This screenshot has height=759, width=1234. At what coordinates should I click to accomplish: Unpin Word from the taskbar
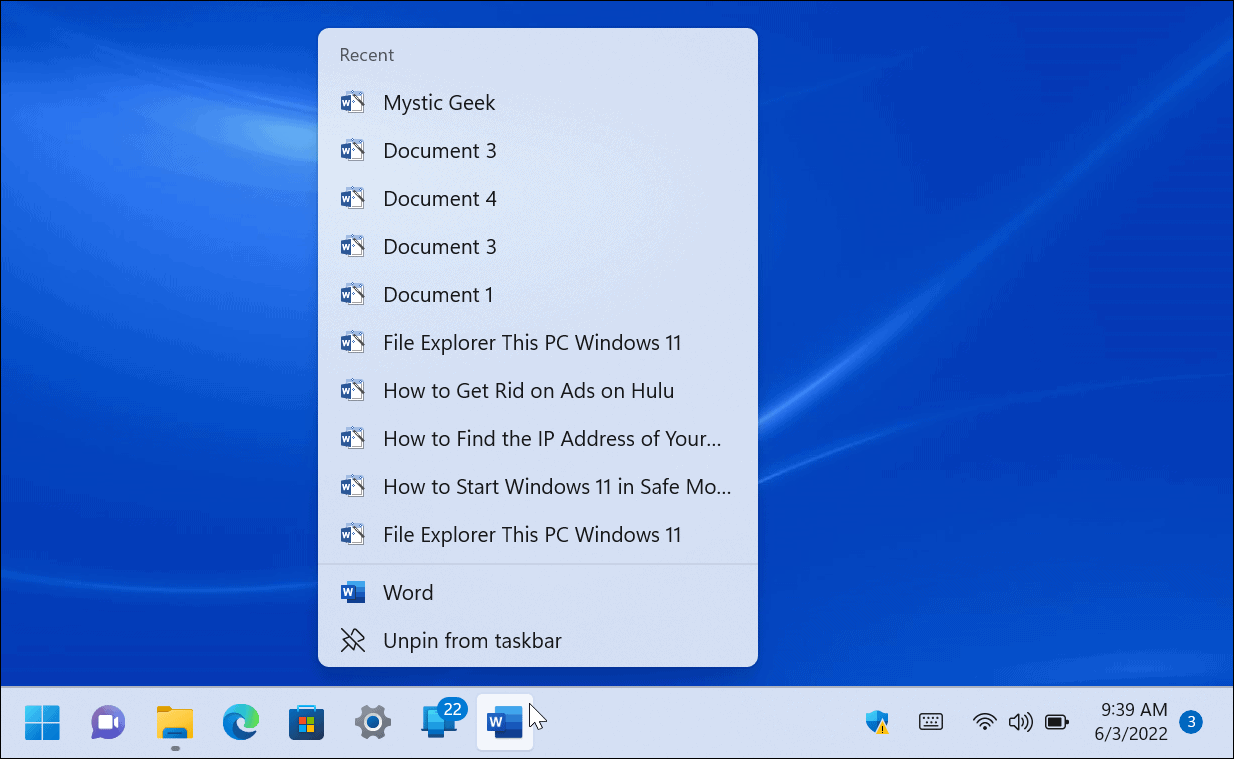coord(472,640)
